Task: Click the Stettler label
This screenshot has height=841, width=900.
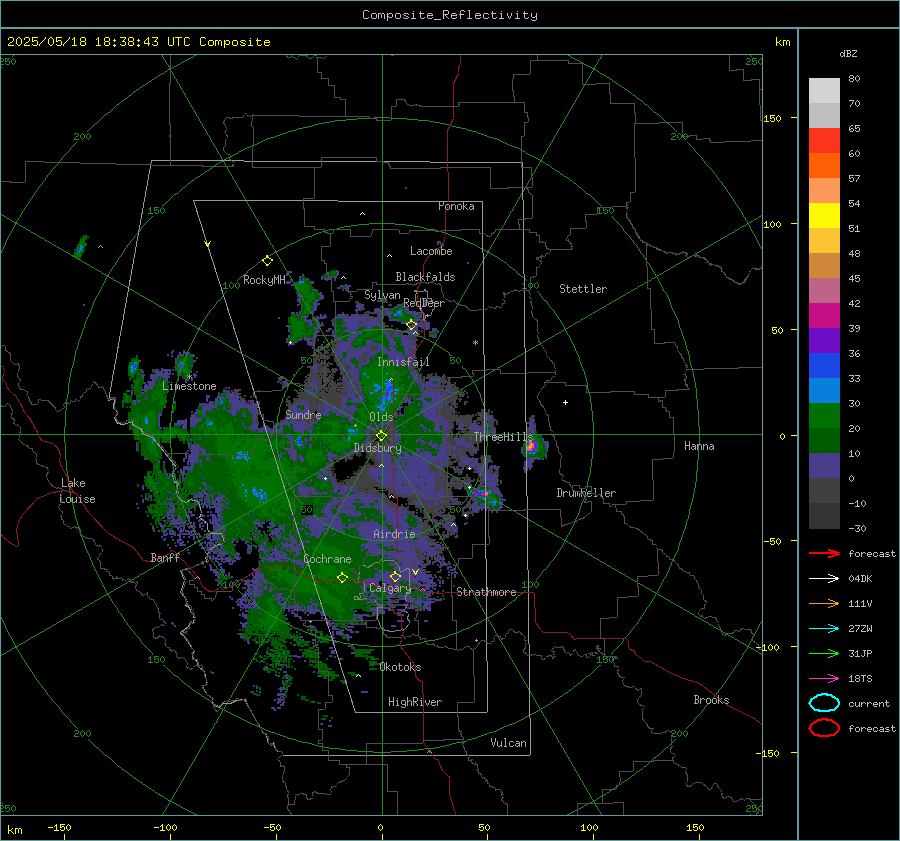Action: coord(583,289)
